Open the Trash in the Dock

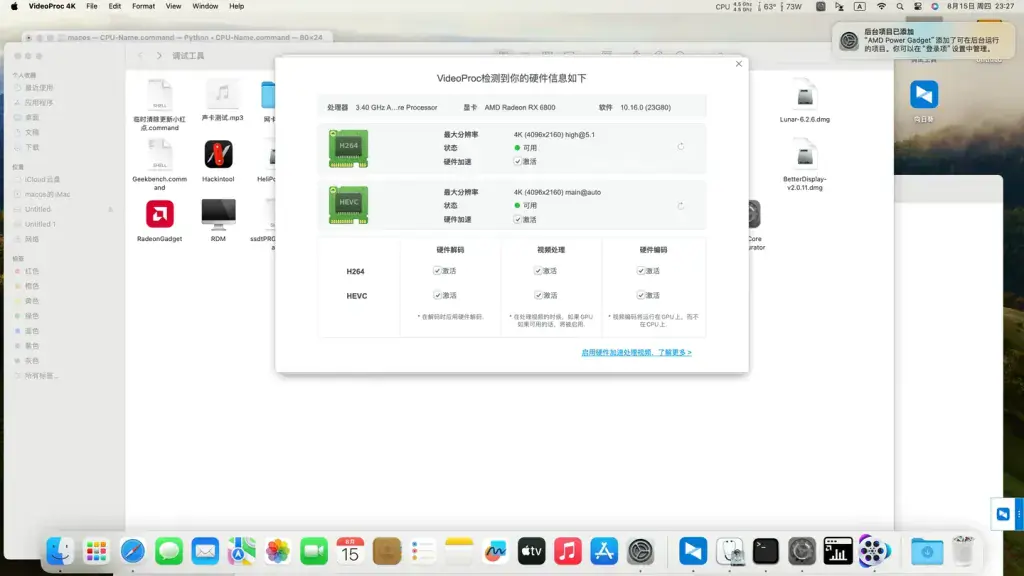tap(963, 551)
